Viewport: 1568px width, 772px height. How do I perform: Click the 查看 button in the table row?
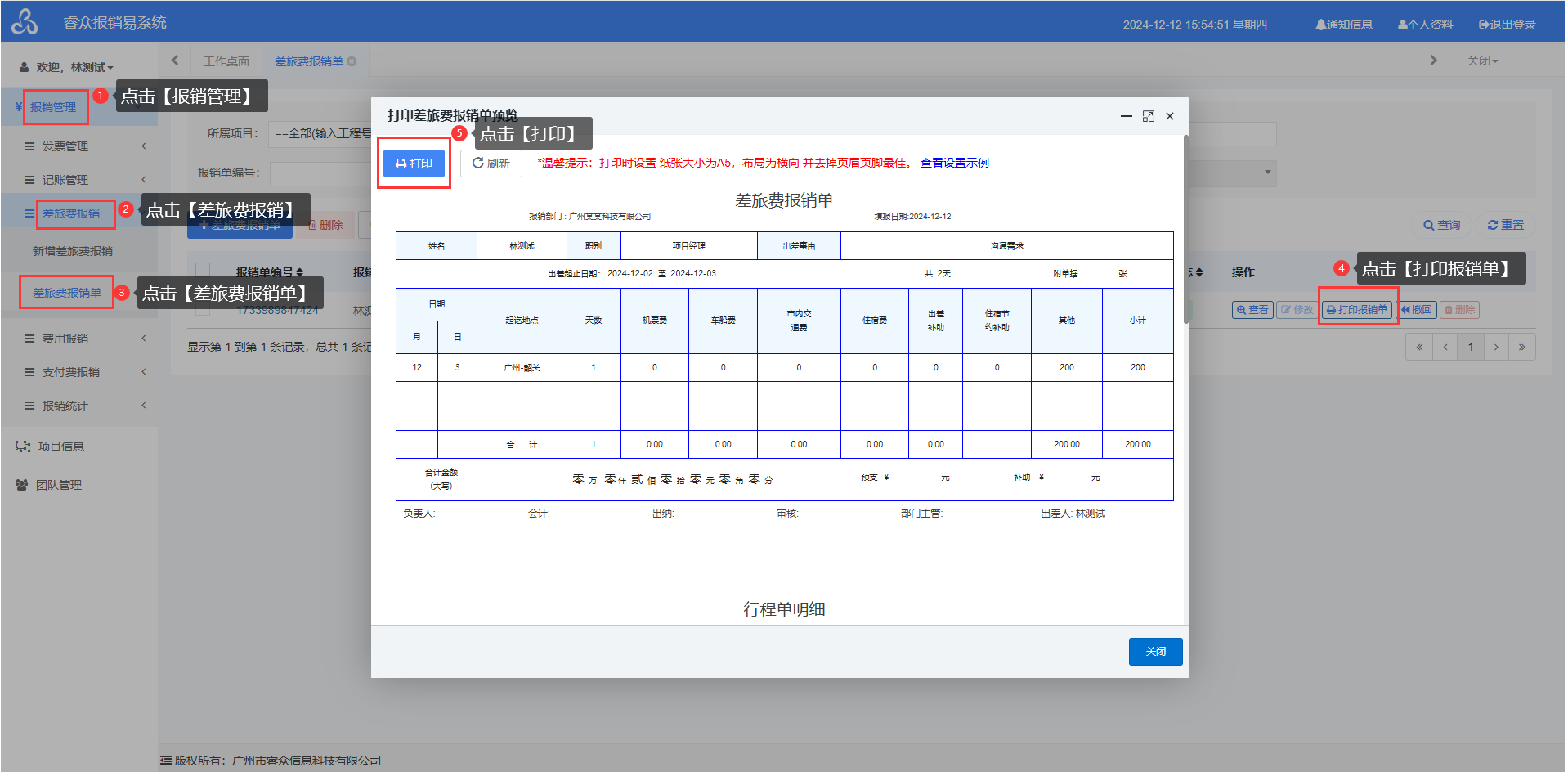click(x=1252, y=310)
